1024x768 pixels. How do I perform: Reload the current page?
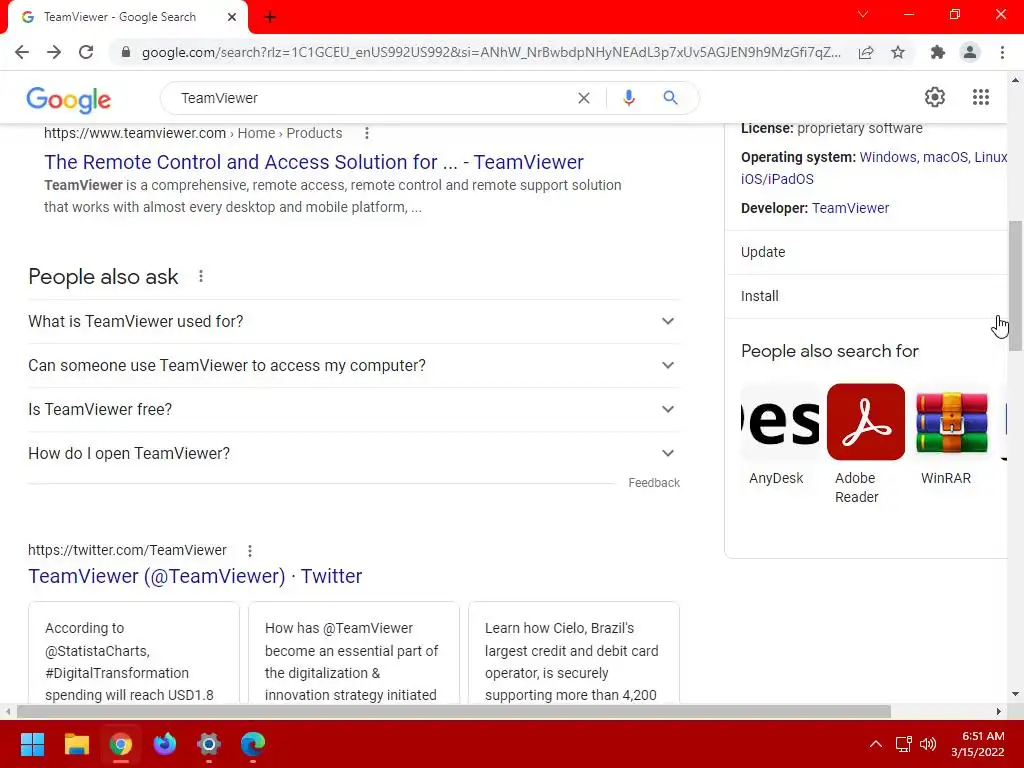click(86, 52)
